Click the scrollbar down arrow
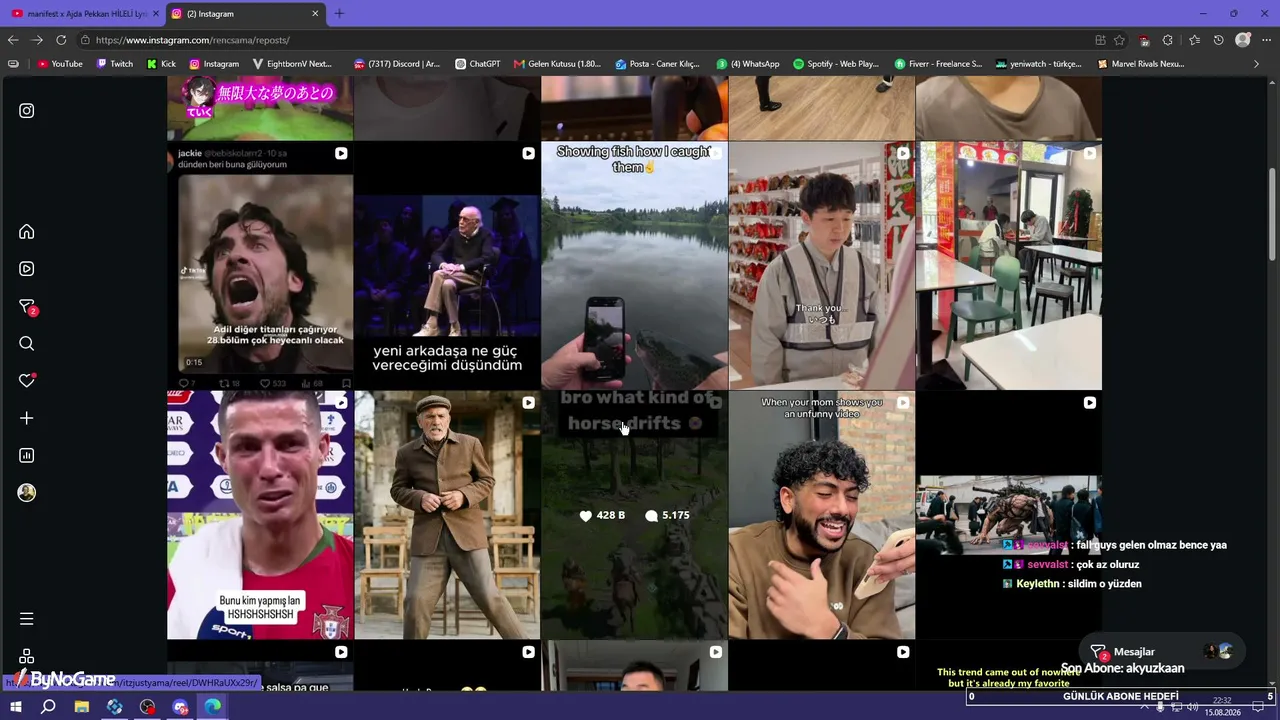This screenshot has width=1280, height=720. click(x=1273, y=683)
